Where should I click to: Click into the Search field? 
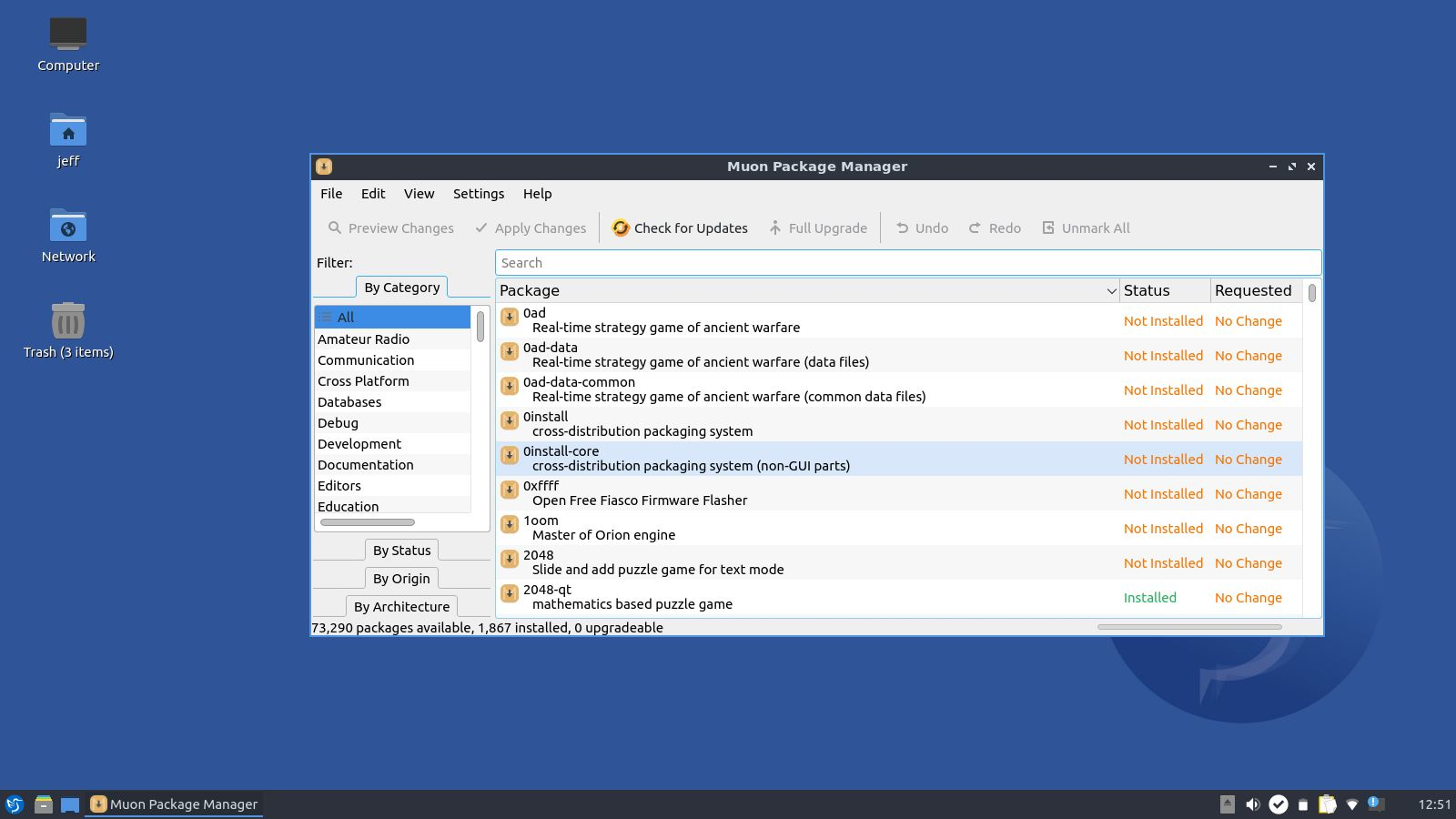pos(907,263)
